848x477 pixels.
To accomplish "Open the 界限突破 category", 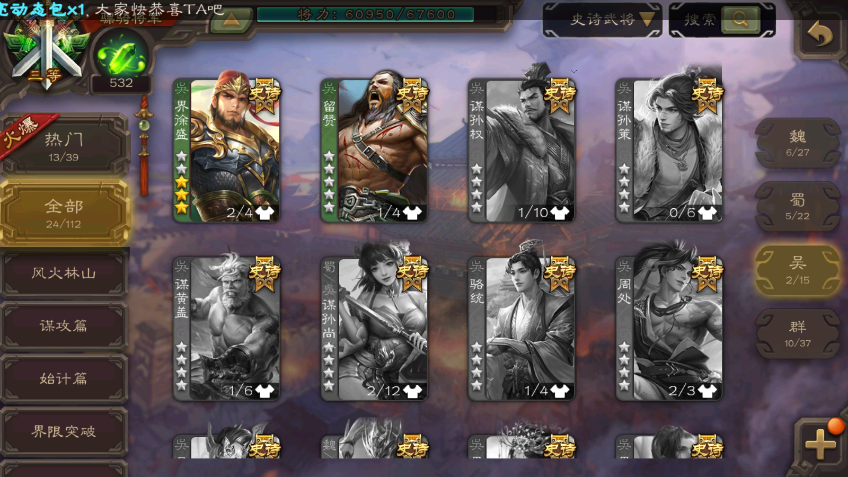I will (64, 432).
